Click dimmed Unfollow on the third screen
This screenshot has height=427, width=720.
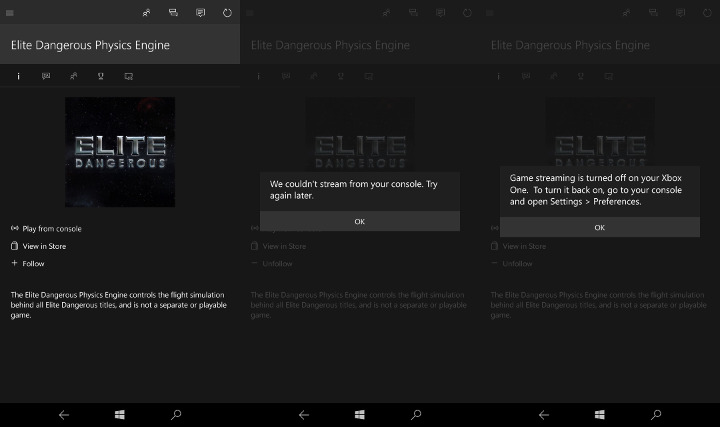(518, 264)
